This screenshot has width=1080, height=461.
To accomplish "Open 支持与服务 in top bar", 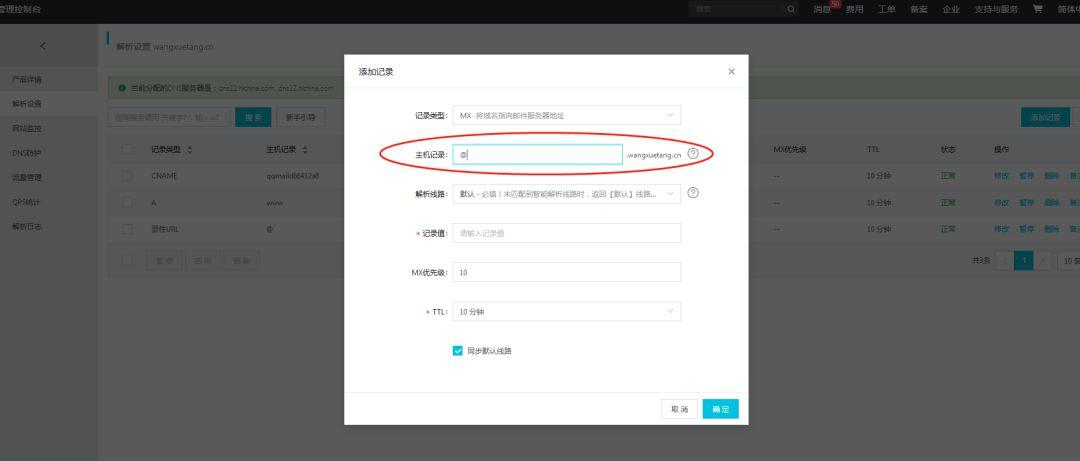I will coord(996,9).
